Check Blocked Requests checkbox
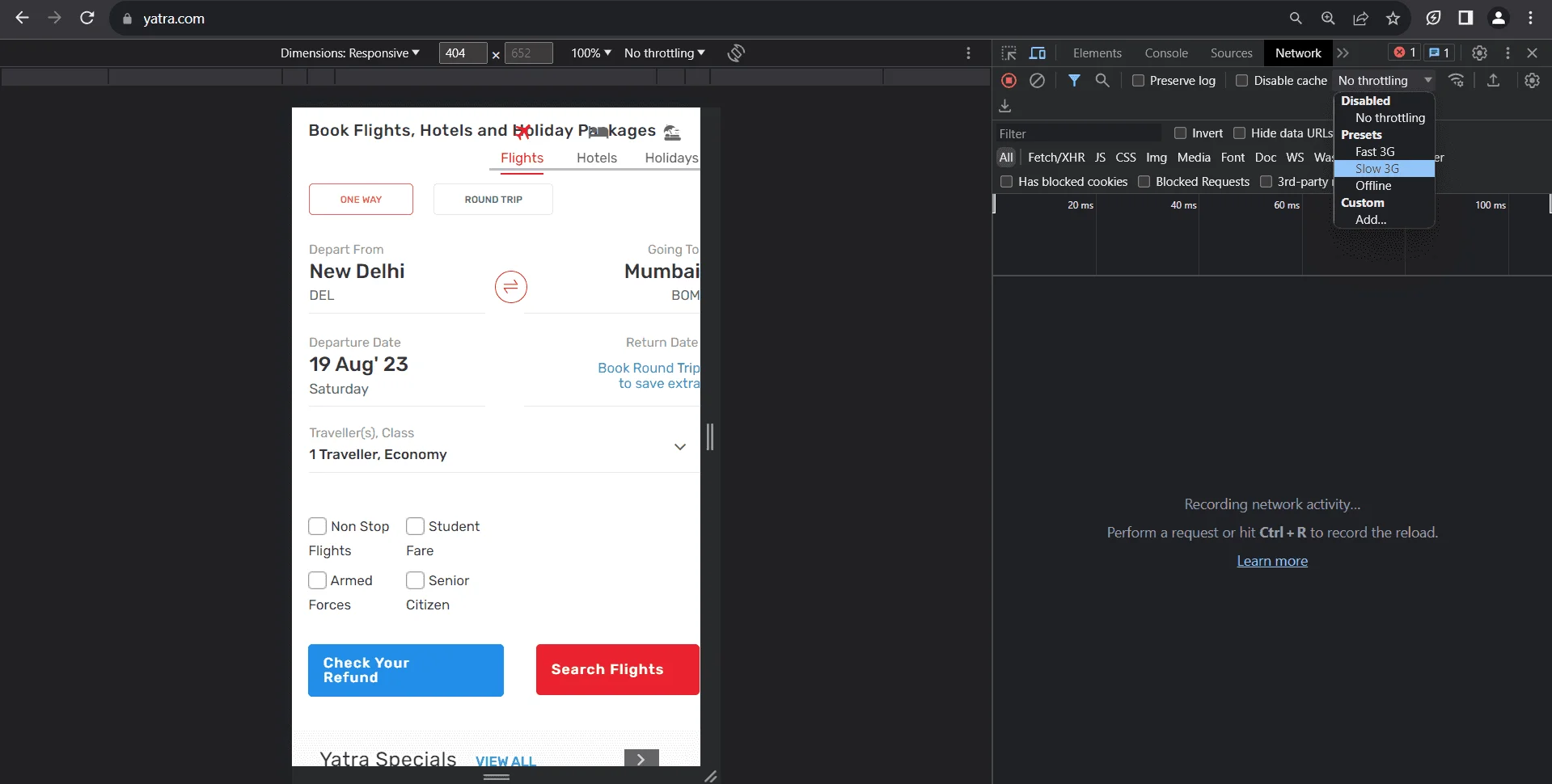Screen dimensions: 1552x784 (x=1144, y=182)
